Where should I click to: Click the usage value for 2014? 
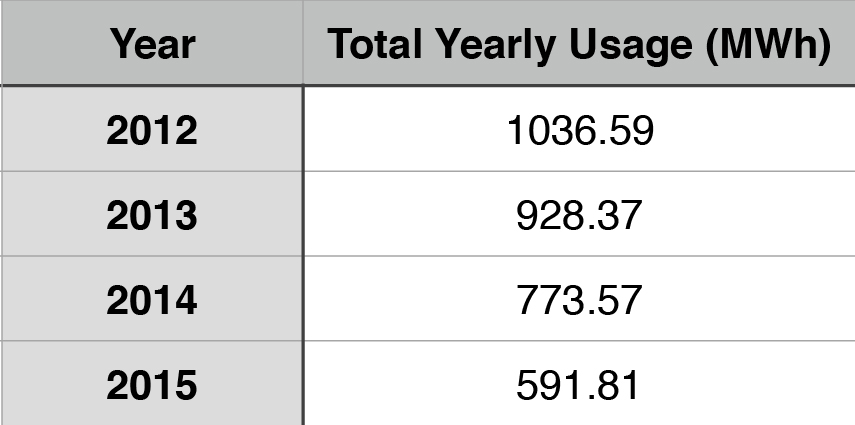[579, 300]
